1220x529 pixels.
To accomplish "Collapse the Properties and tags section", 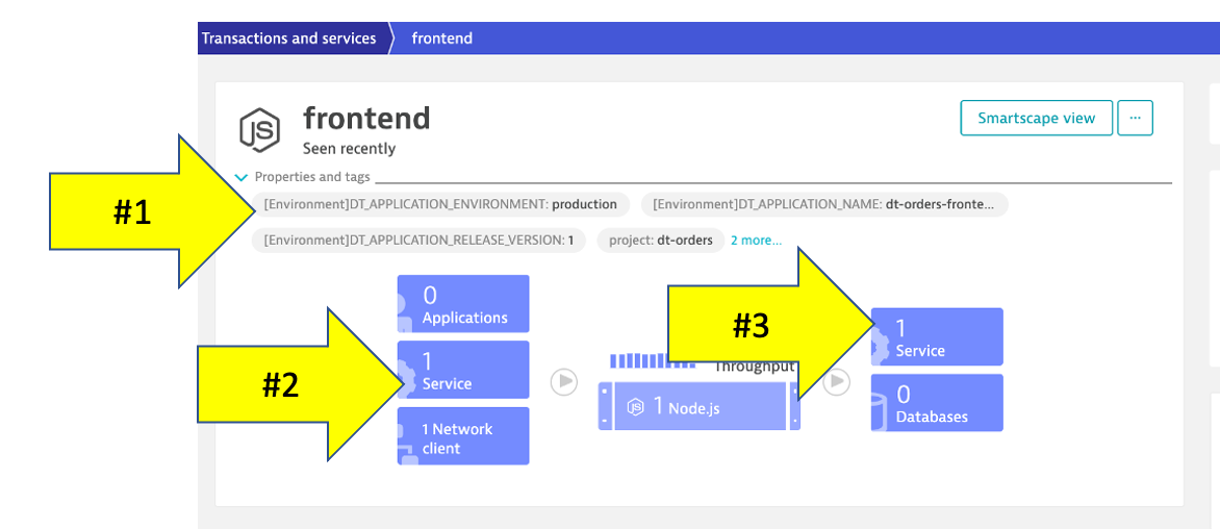I will (x=241, y=177).
